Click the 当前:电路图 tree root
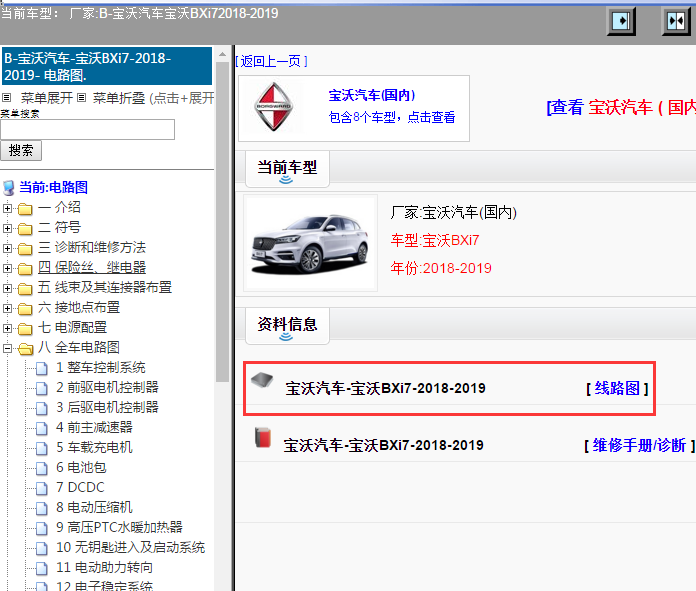 coord(53,187)
